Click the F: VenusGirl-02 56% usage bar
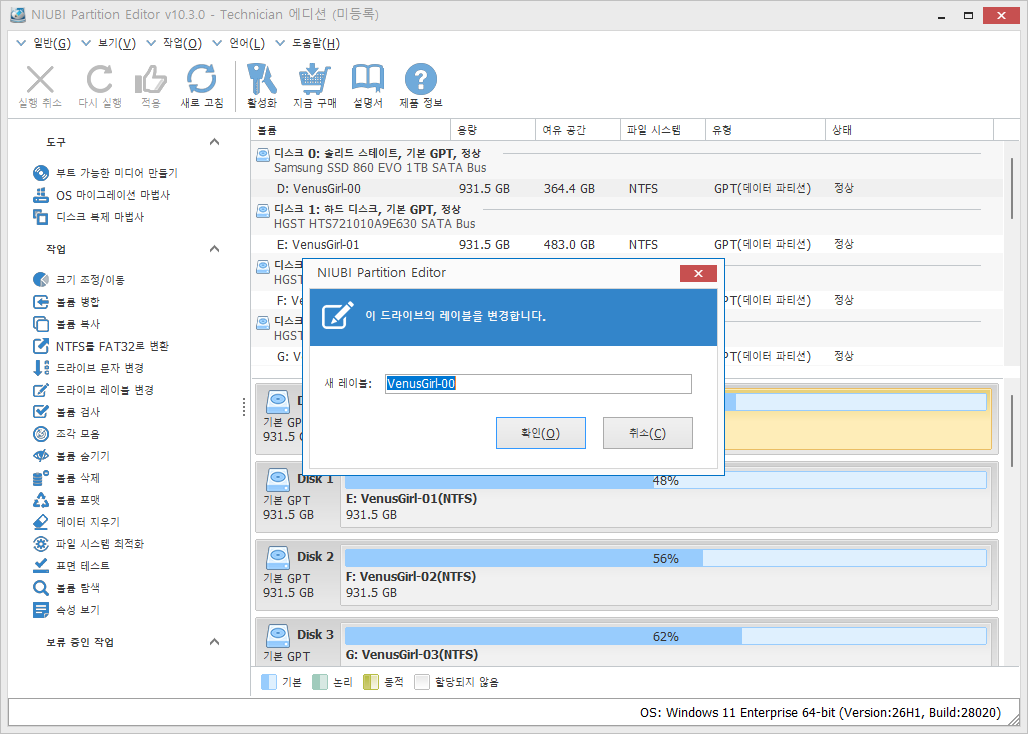1028x734 pixels. (x=665, y=558)
